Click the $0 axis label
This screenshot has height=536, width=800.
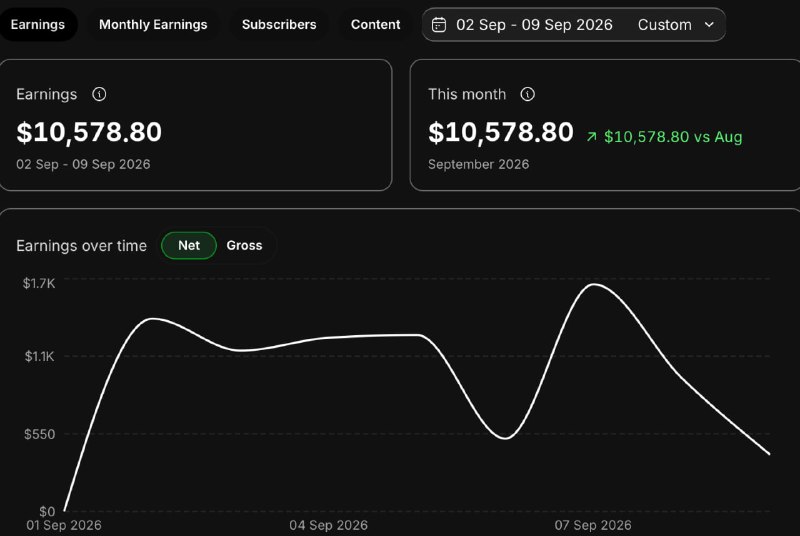[x=47, y=511]
